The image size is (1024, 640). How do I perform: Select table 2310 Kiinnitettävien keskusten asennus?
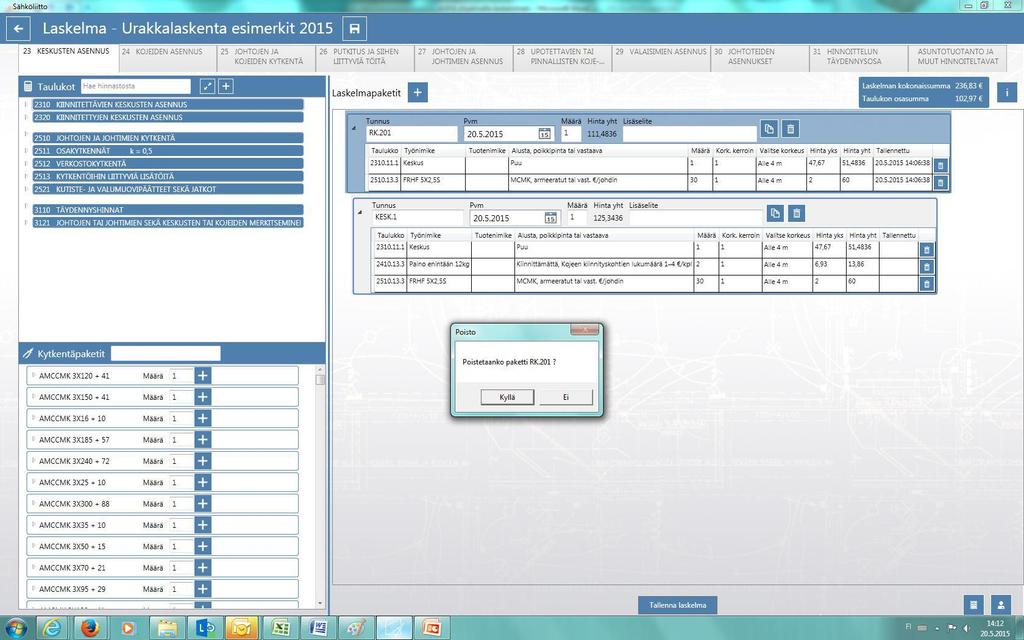click(168, 104)
